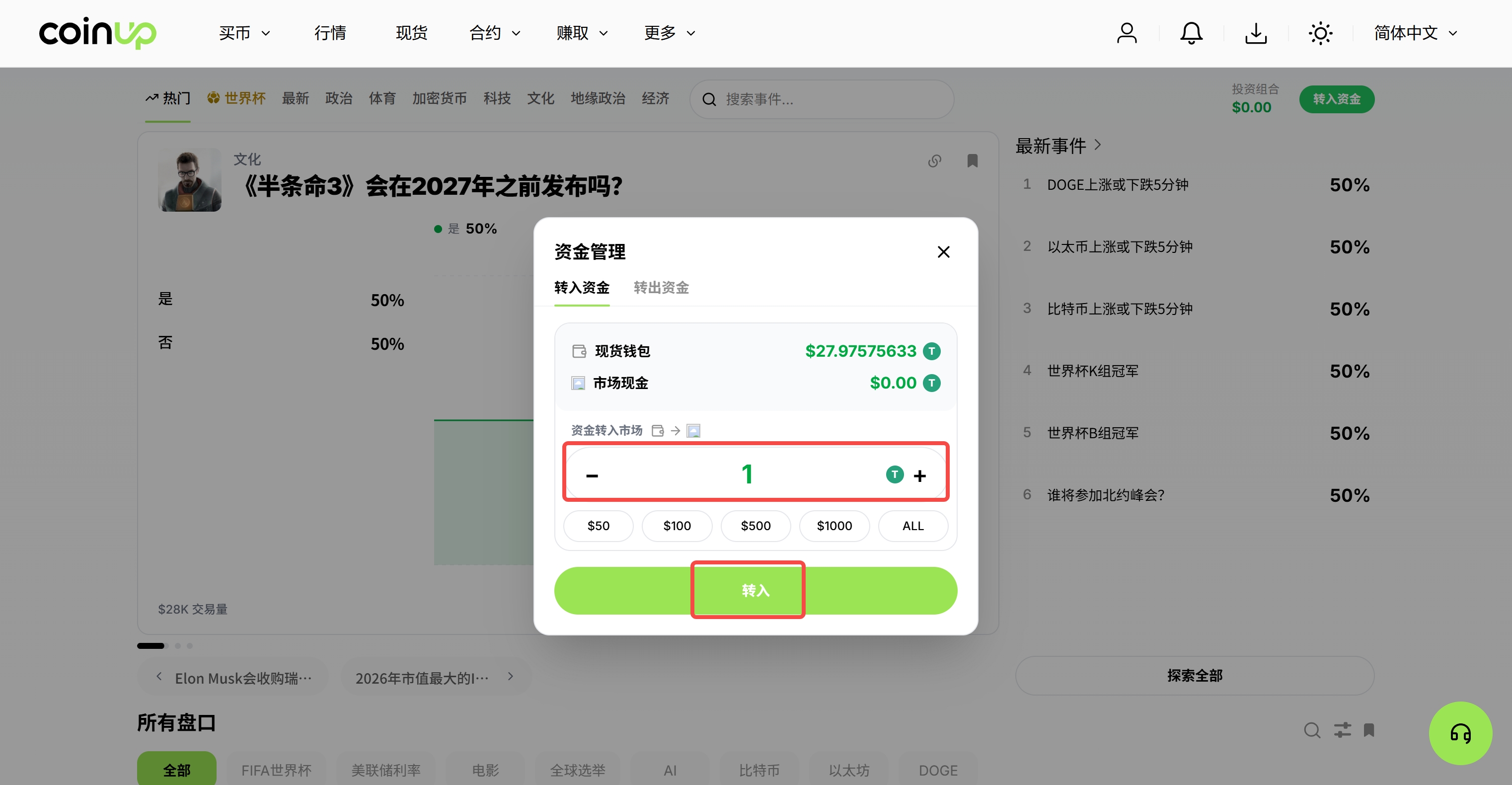This screenshot has height=785, width=1512.
Task: Choose the $50 quick amount
Action: pyautogui.click(x=598, y=526)
